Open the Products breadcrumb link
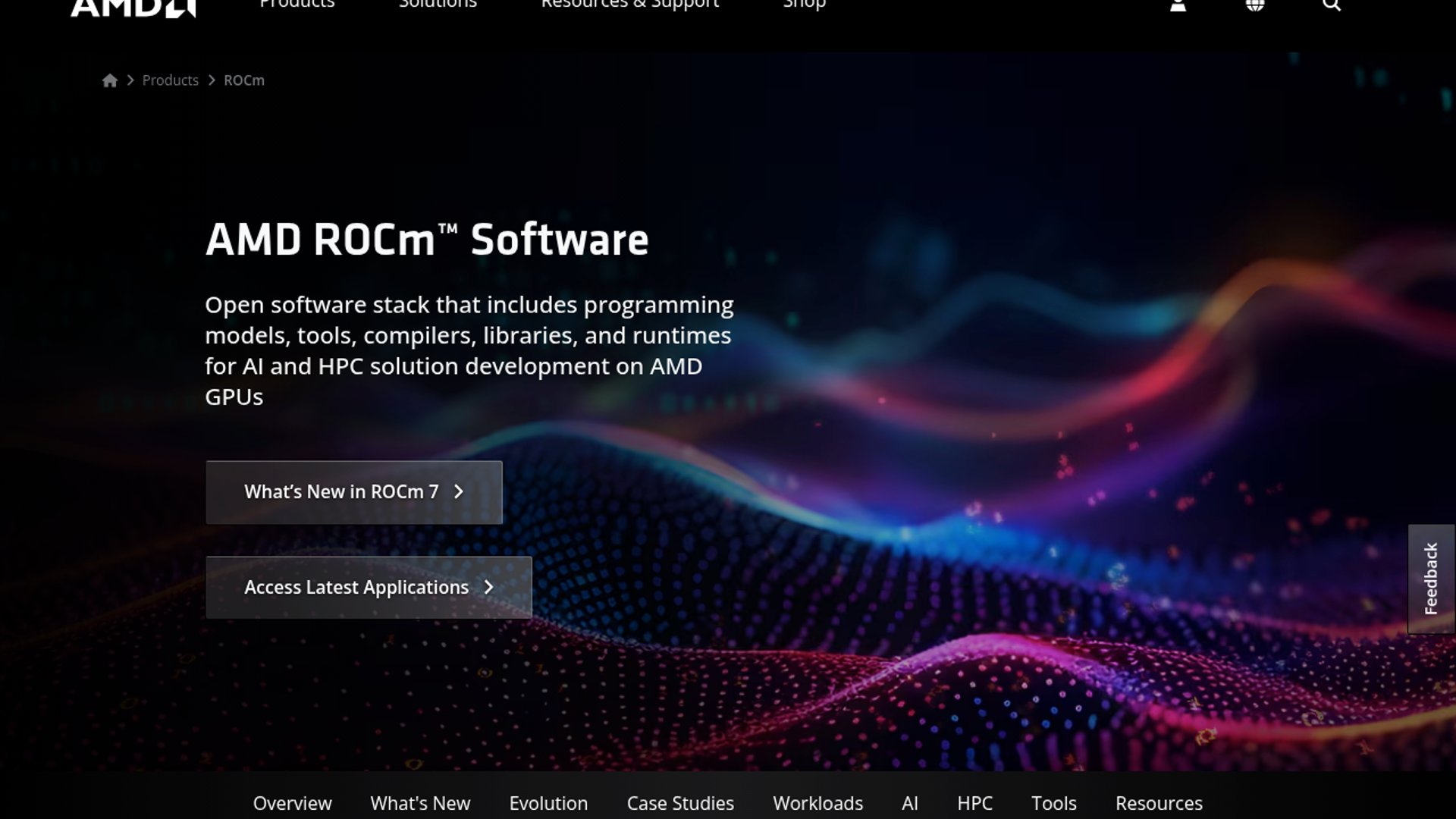This screenshot has height=819, width=1456. tap(171, 80)
